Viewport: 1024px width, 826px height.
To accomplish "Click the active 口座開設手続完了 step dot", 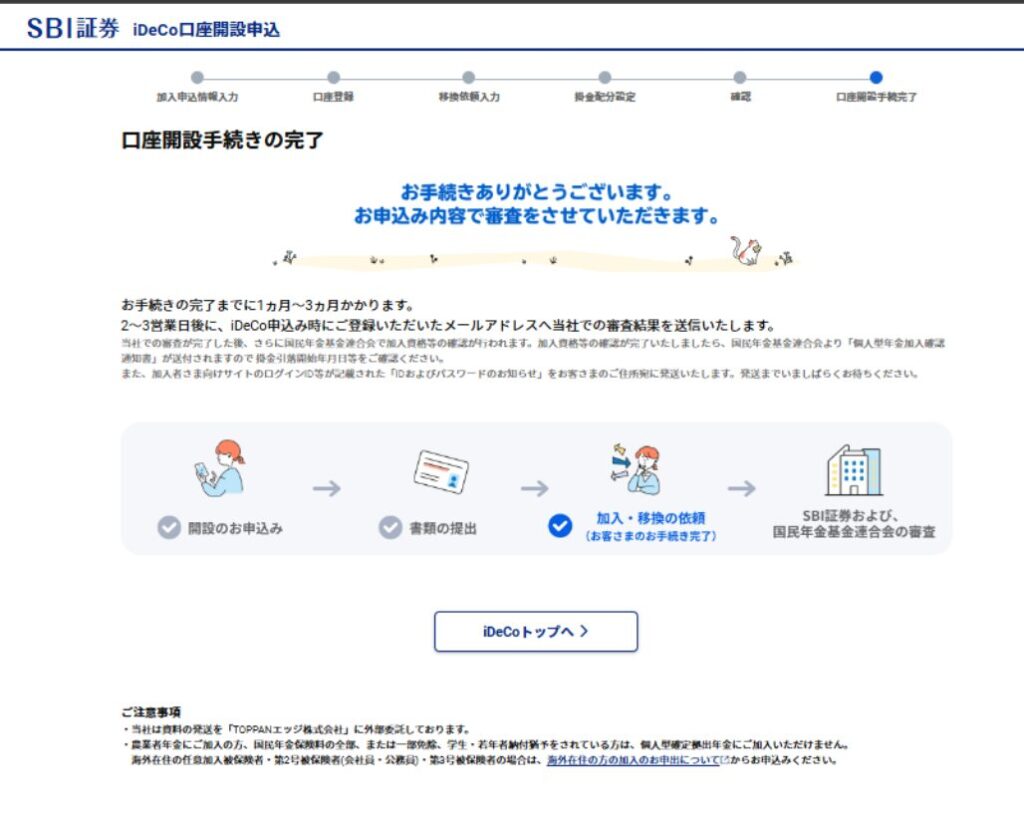I will pos(876,78).
